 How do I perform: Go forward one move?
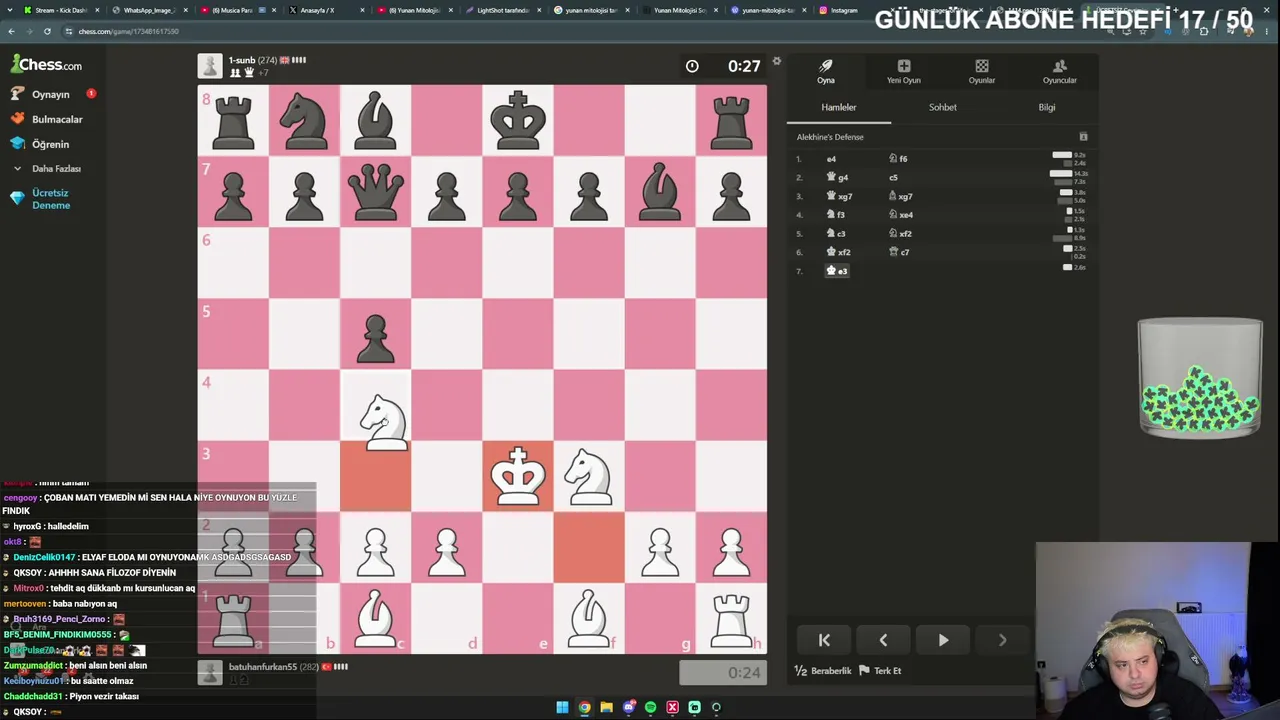click(x=1002, y=640)
